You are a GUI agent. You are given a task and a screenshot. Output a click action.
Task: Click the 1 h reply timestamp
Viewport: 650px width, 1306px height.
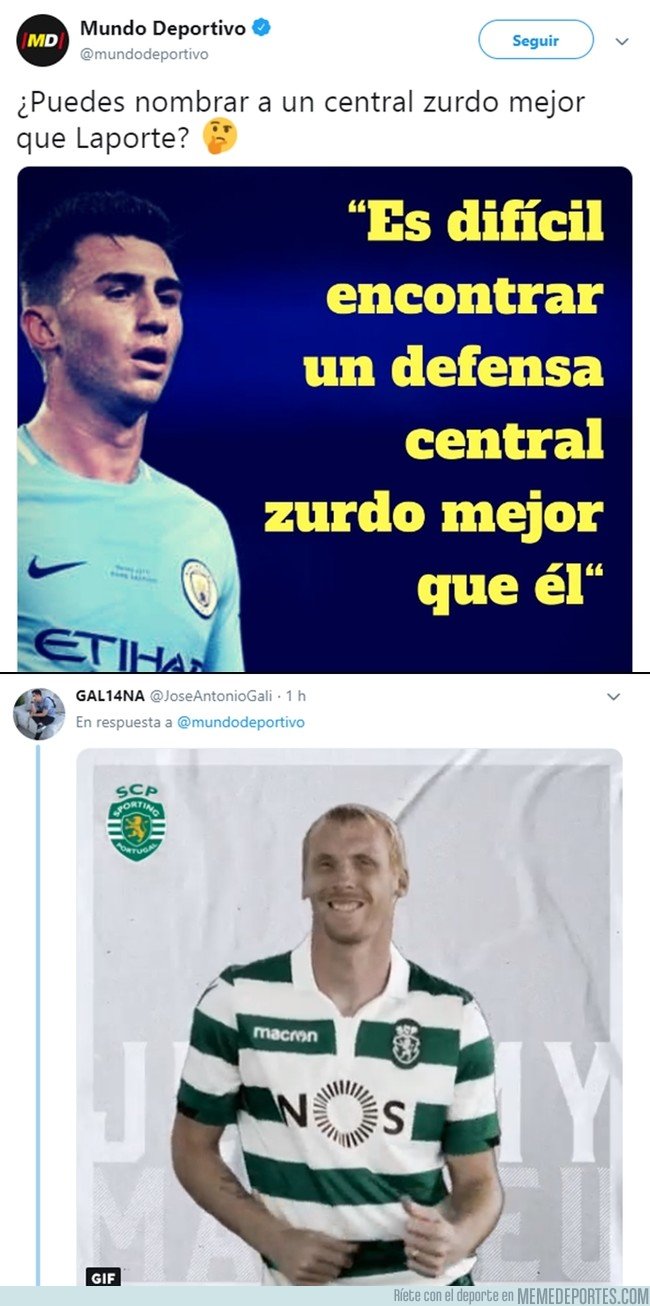point(296,695)
